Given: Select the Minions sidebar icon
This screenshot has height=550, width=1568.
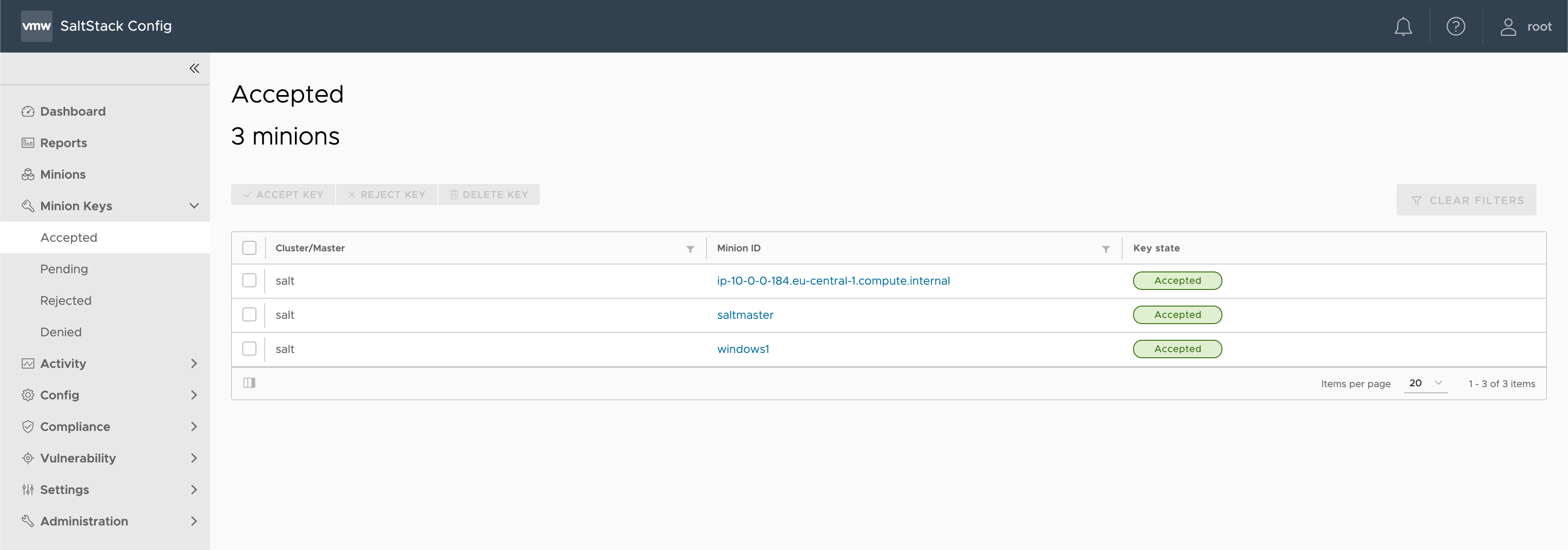Looking at the screenshot, I should click(28, 174).
